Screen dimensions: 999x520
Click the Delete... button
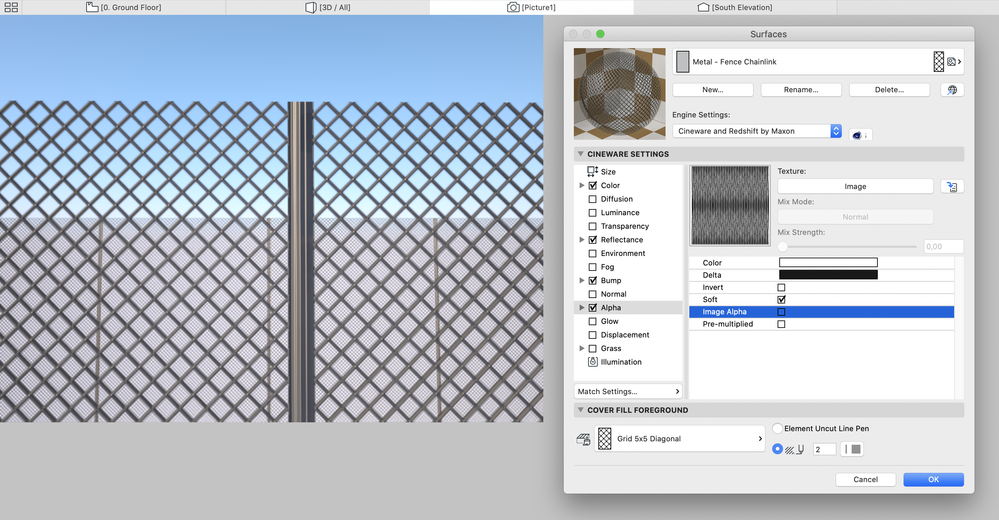pos(889,90)
